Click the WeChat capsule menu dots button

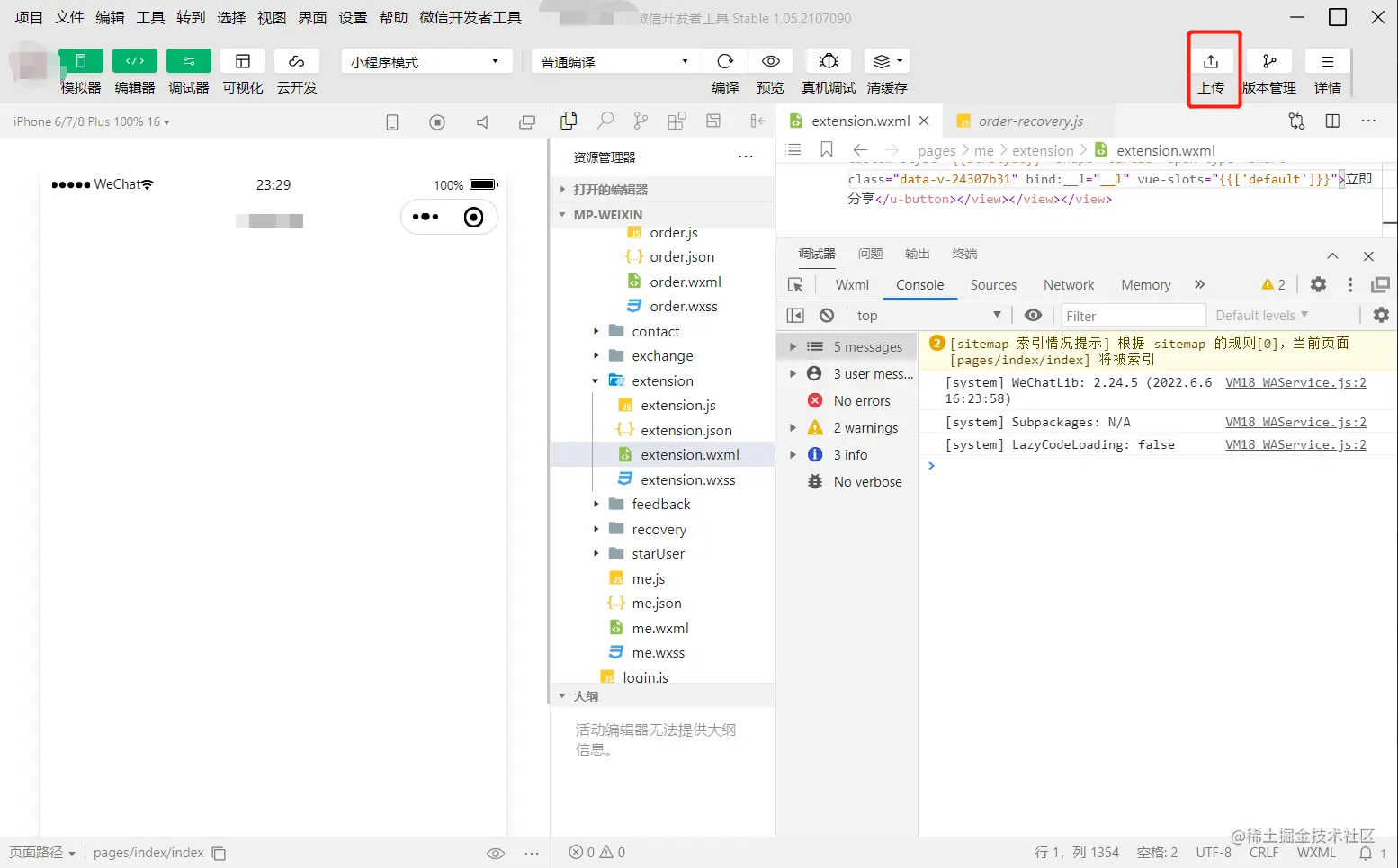[426, 217]
